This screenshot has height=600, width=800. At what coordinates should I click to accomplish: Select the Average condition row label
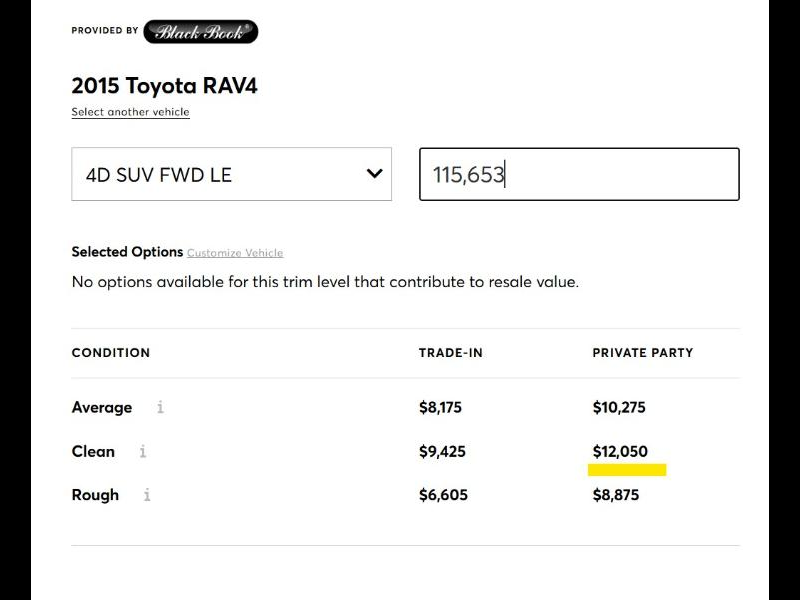[x=101, y=408]
